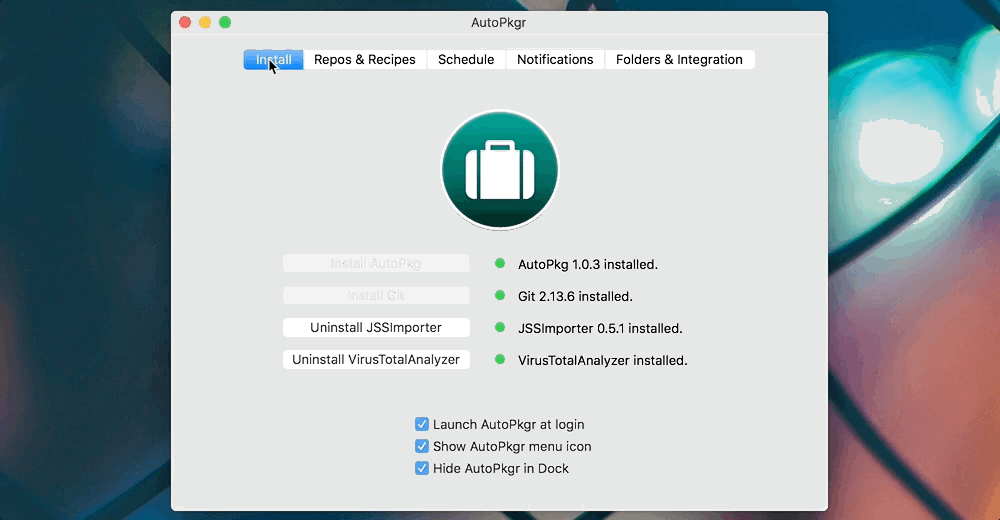1000x520 pixels.
Task: Click the JSSImporter green status indicator
Action: [500, 328]
